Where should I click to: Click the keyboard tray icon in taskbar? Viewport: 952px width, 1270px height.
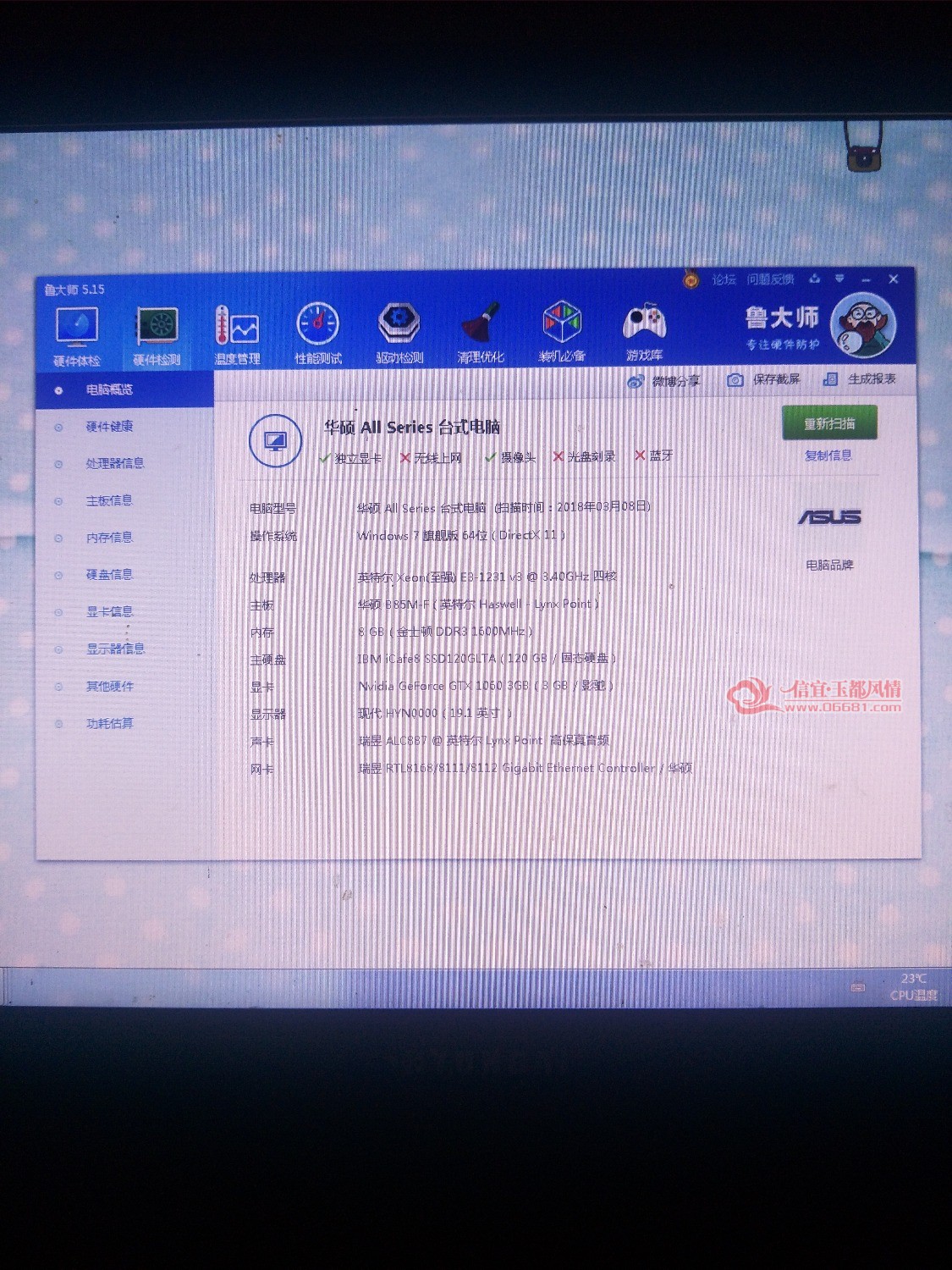[857, 987]
